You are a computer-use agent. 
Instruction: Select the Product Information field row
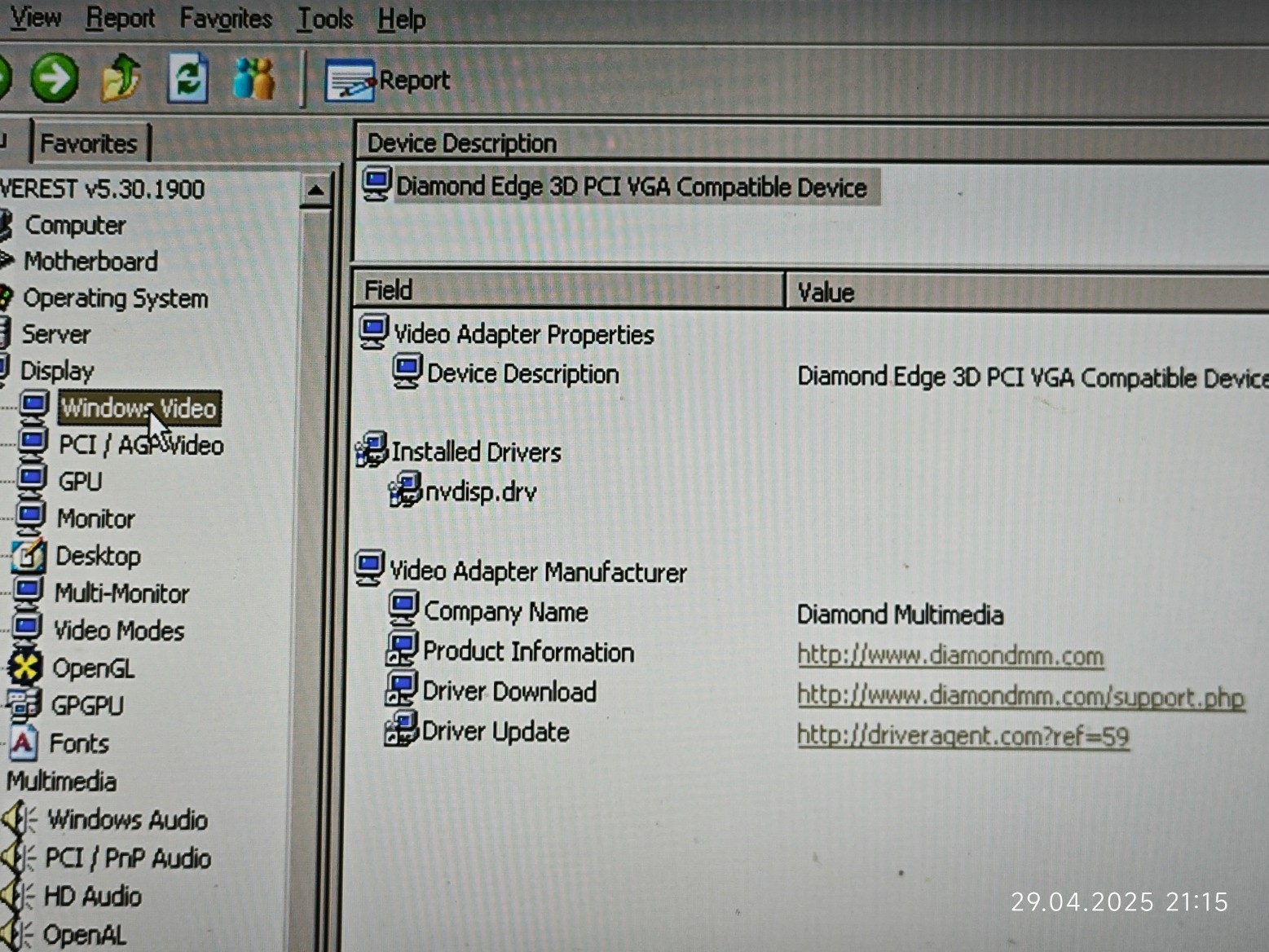tap(528, 652)
